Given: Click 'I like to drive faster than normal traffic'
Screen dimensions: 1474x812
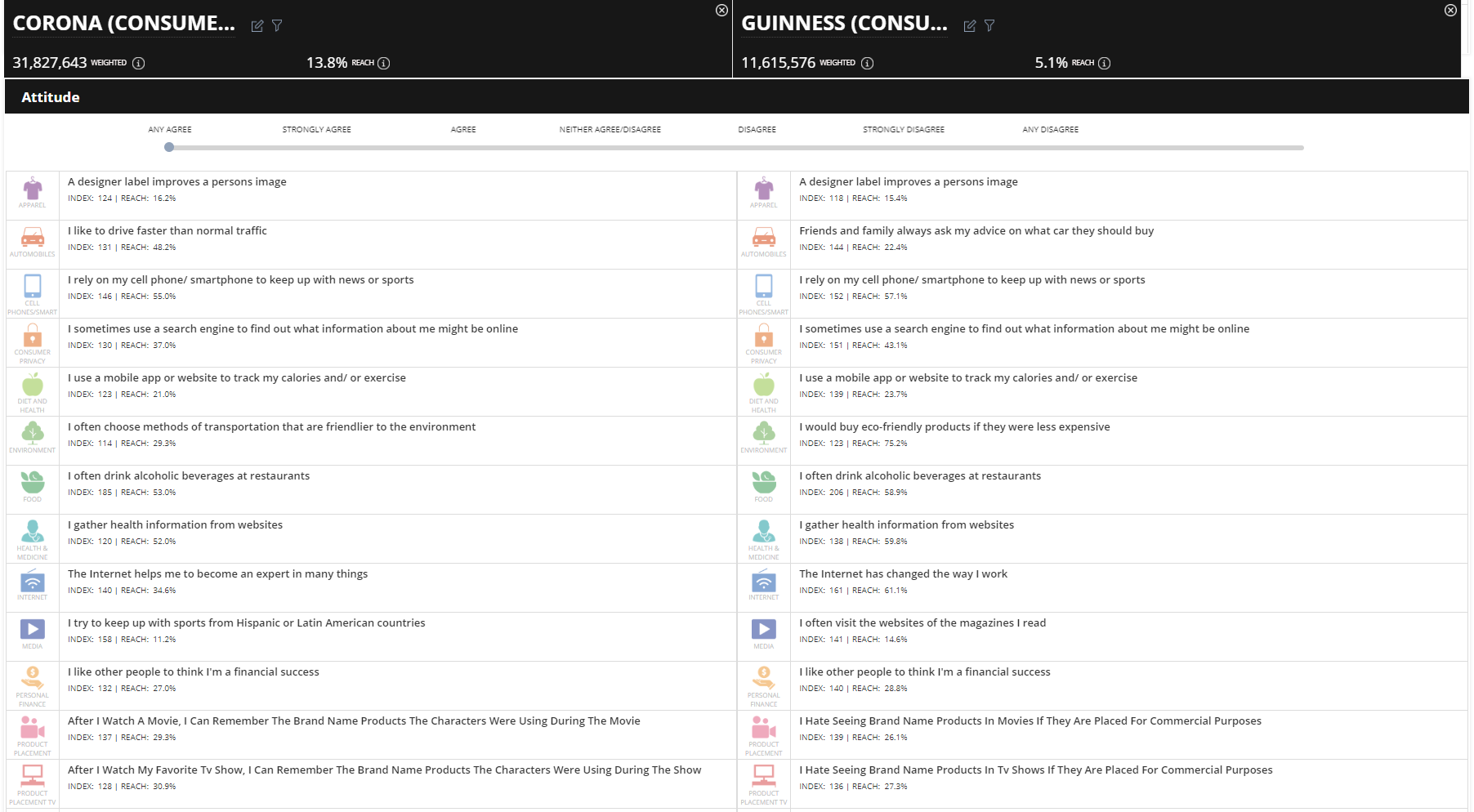Looking at the screenshot, I should click(x=167, y=231).
